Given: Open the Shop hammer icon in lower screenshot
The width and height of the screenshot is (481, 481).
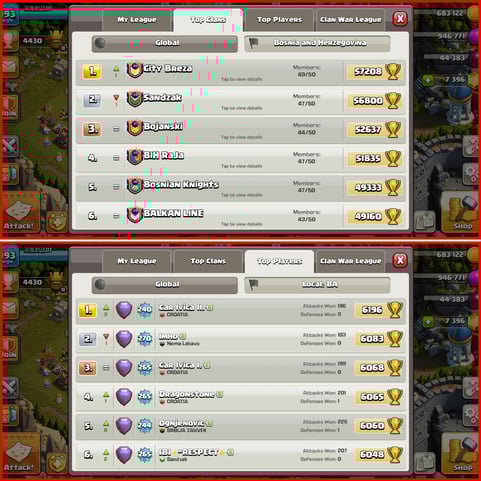Looking at the screenshot, I should 461,451.
